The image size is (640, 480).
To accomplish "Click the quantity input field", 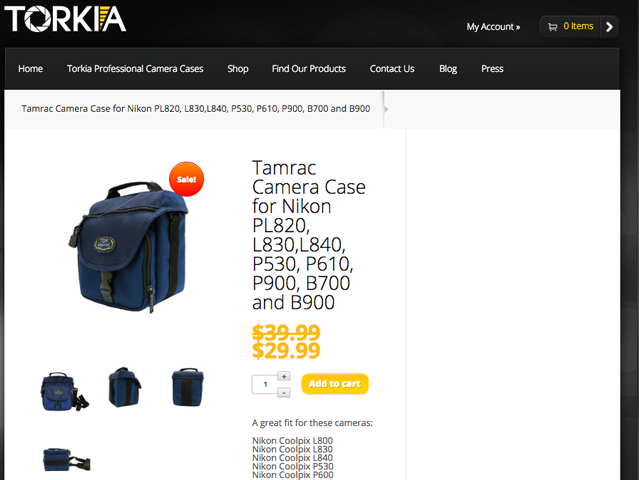I will [265, 384].
